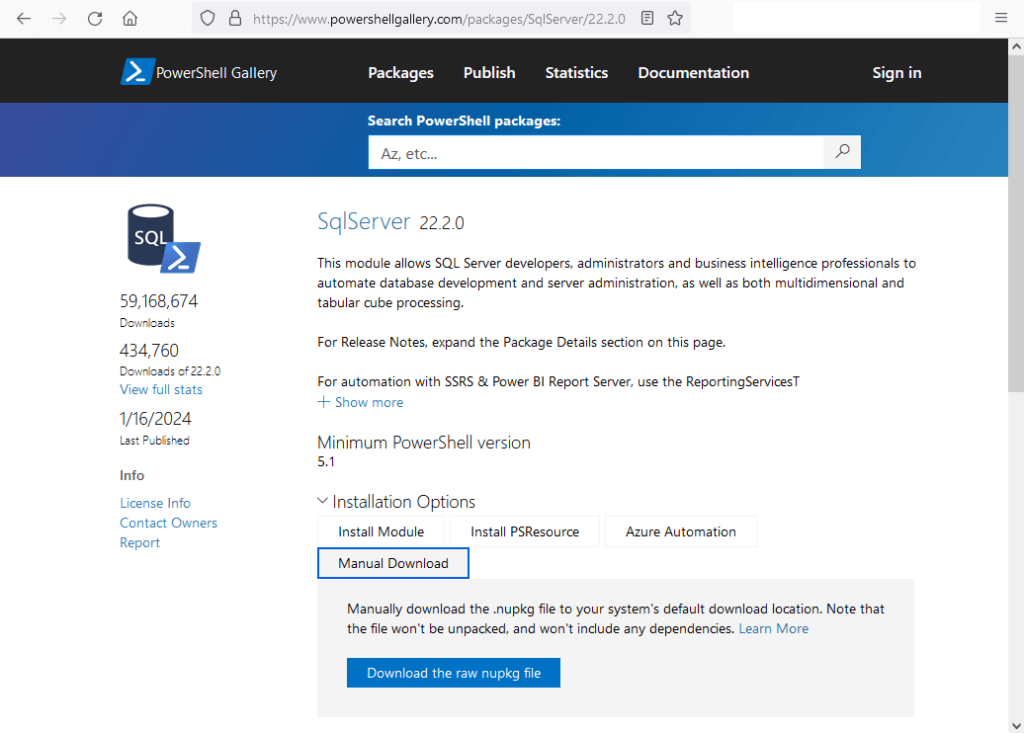Navigate to the Publish menu item
This screenshot has height=733, width=1024.
click(489, 72)
